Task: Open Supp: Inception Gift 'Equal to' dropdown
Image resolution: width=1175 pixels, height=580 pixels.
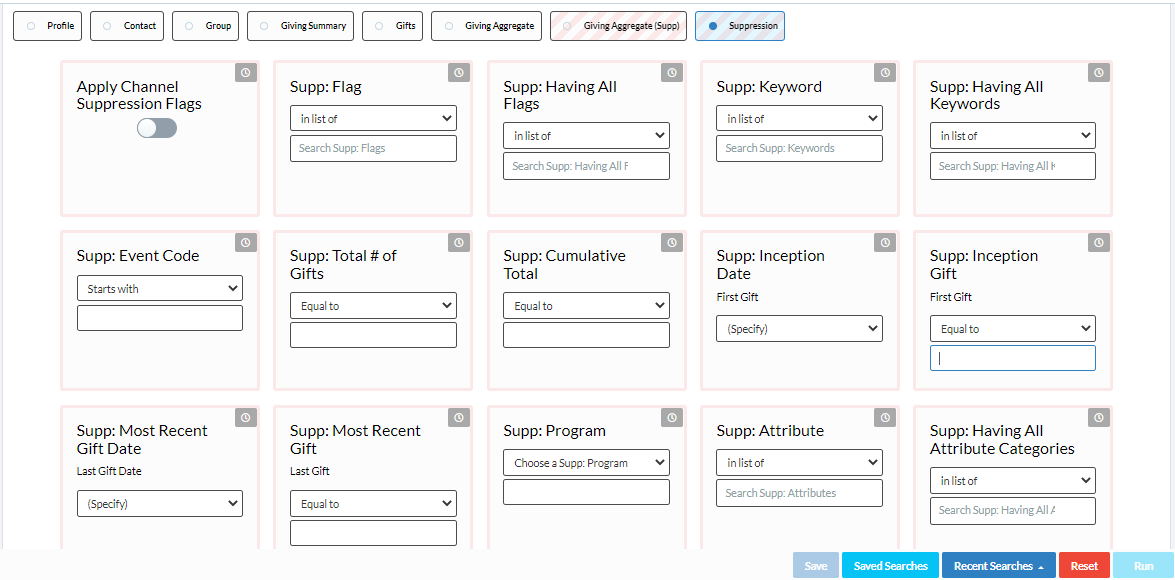Action: [1012, 328]
